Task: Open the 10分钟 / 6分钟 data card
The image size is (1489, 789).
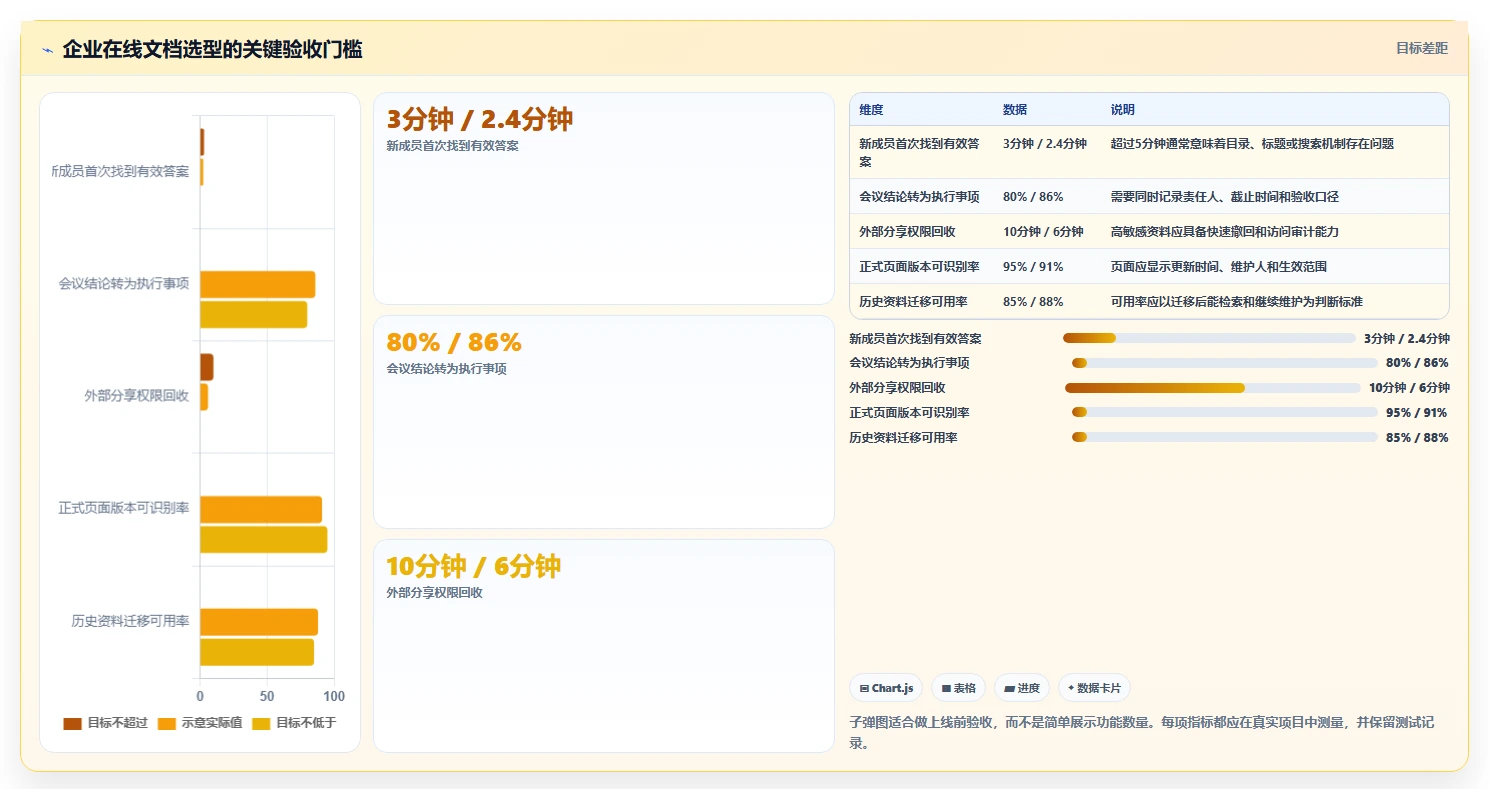Action: click(x=604, y=646)
